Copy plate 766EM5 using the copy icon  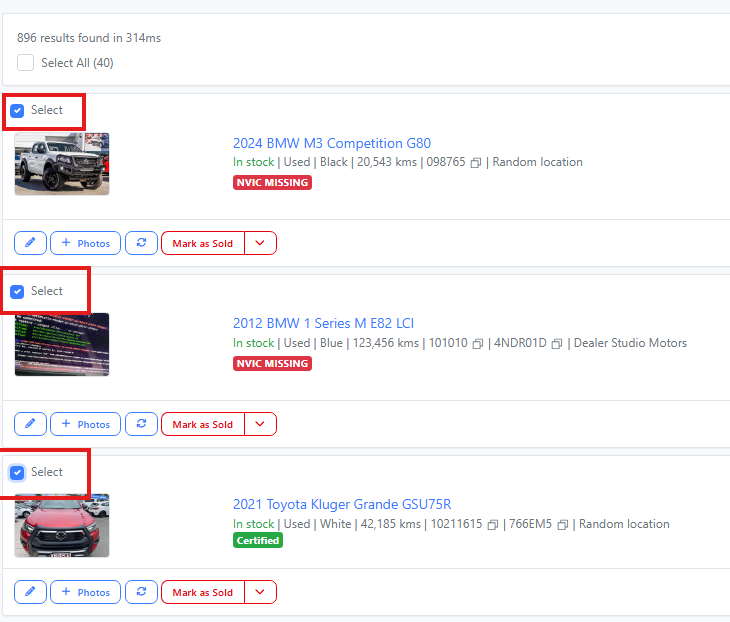click(563, 525)
